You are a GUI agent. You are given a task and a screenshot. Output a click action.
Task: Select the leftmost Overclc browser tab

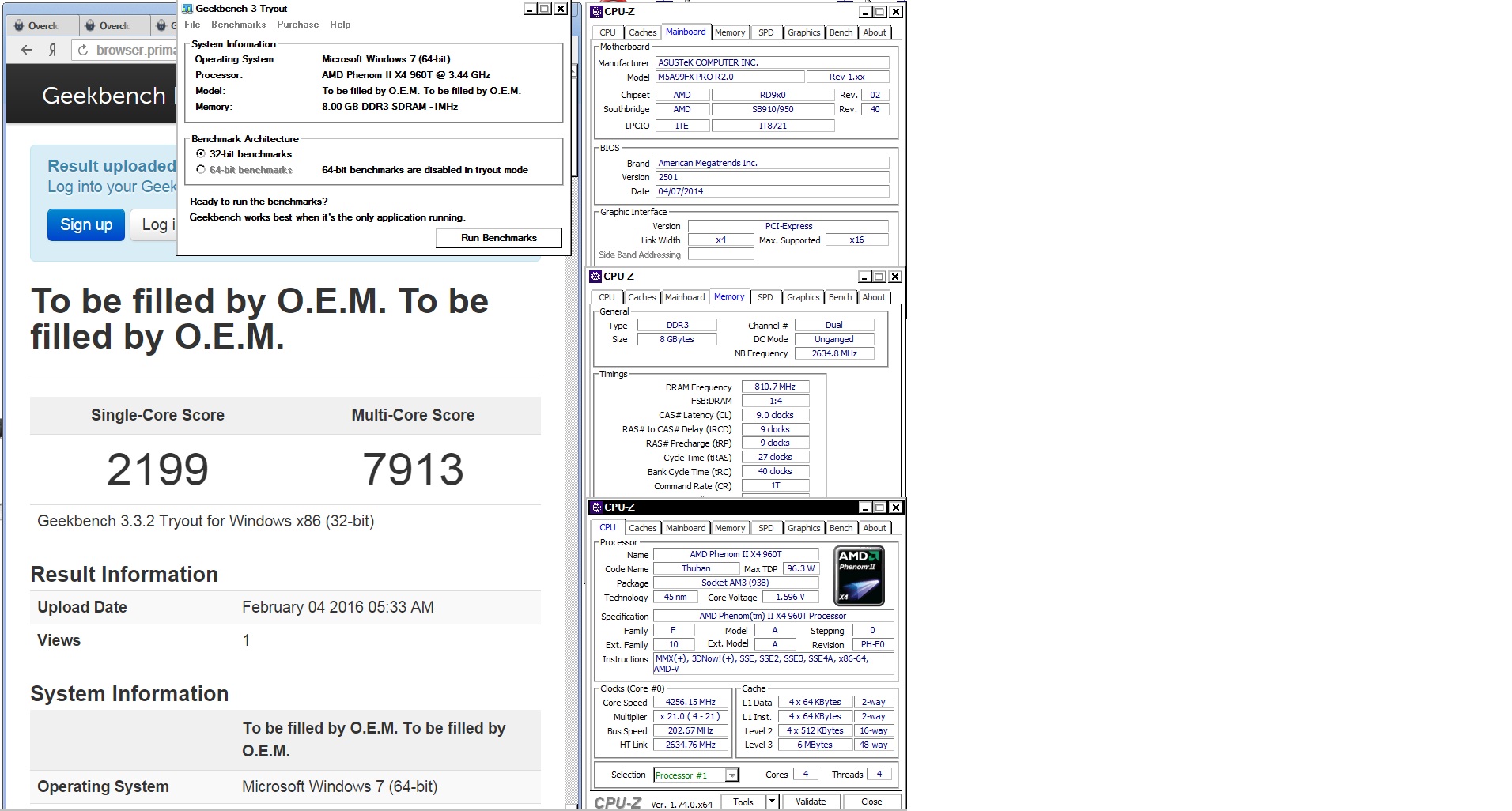click(43, 25)
